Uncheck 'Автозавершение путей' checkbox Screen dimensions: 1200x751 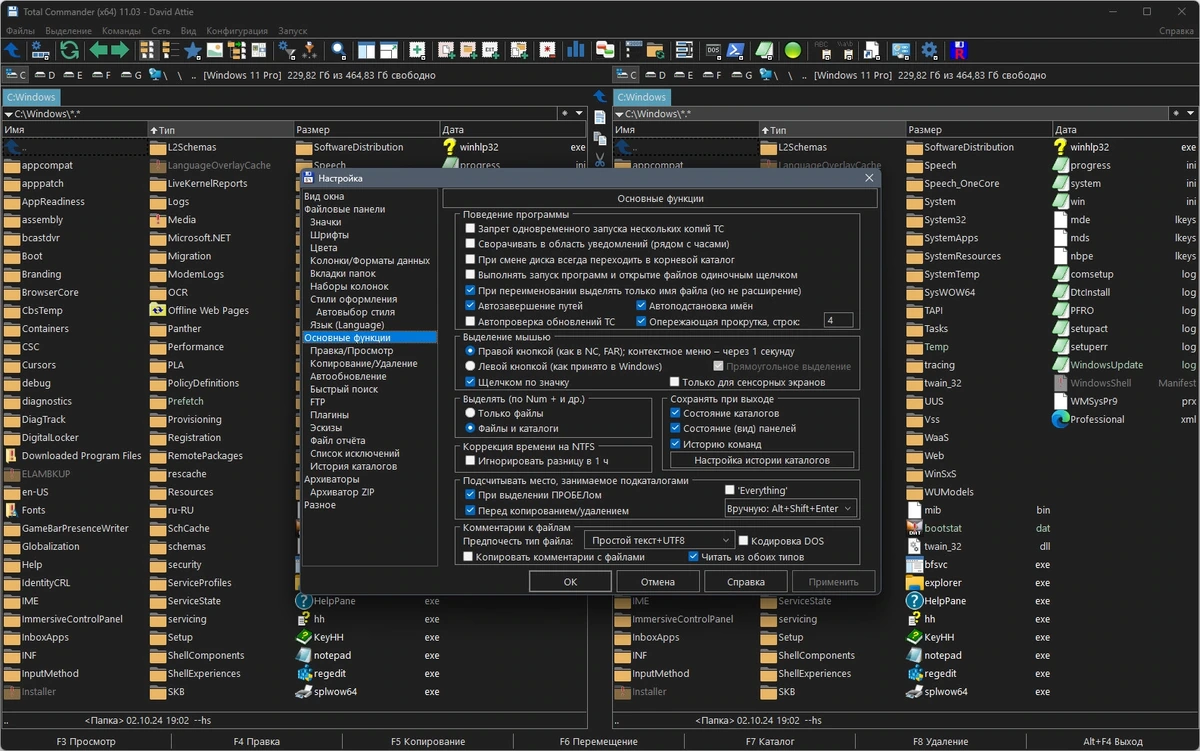click(471, 306)
